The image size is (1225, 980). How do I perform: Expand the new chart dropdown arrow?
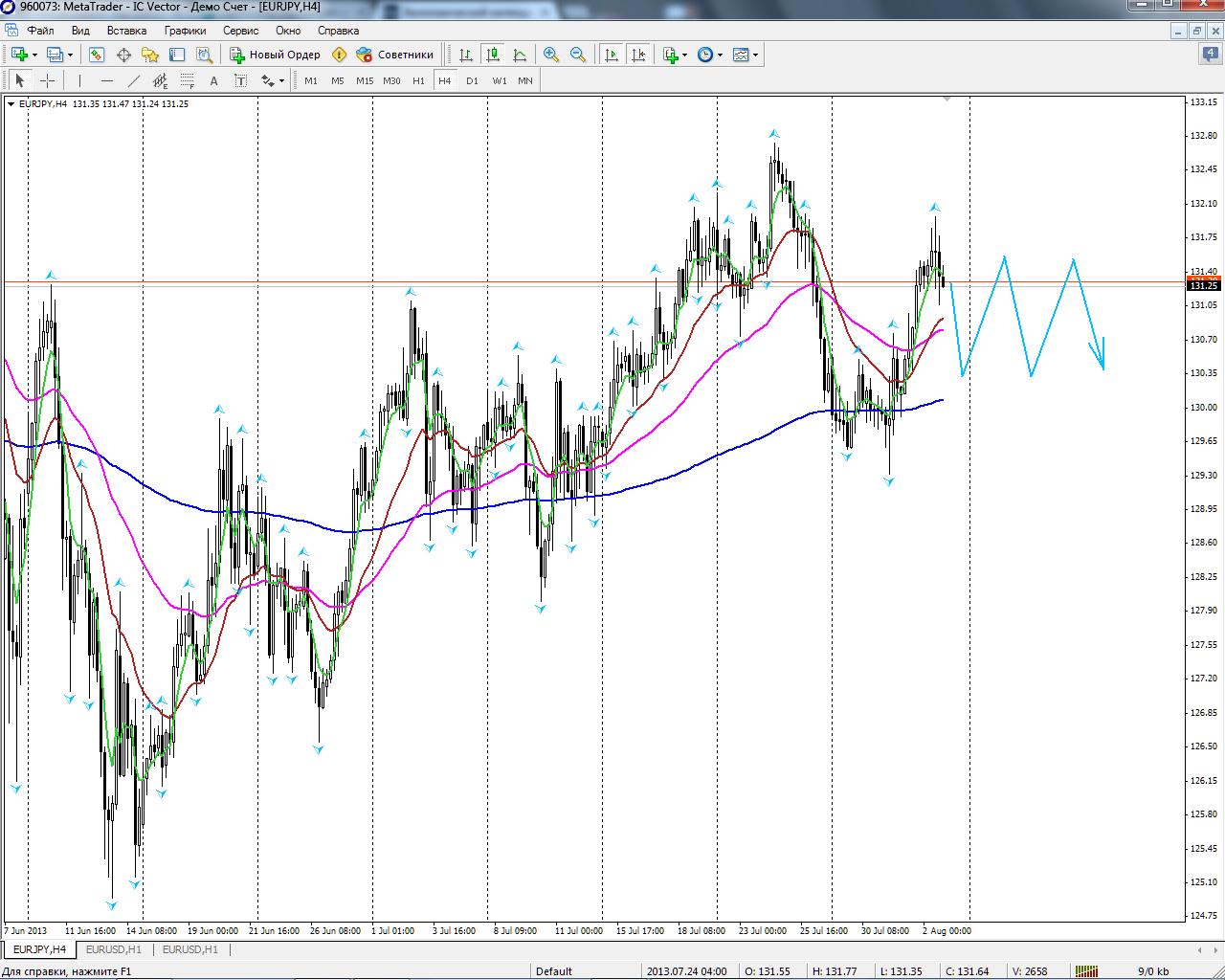point(34,55)
